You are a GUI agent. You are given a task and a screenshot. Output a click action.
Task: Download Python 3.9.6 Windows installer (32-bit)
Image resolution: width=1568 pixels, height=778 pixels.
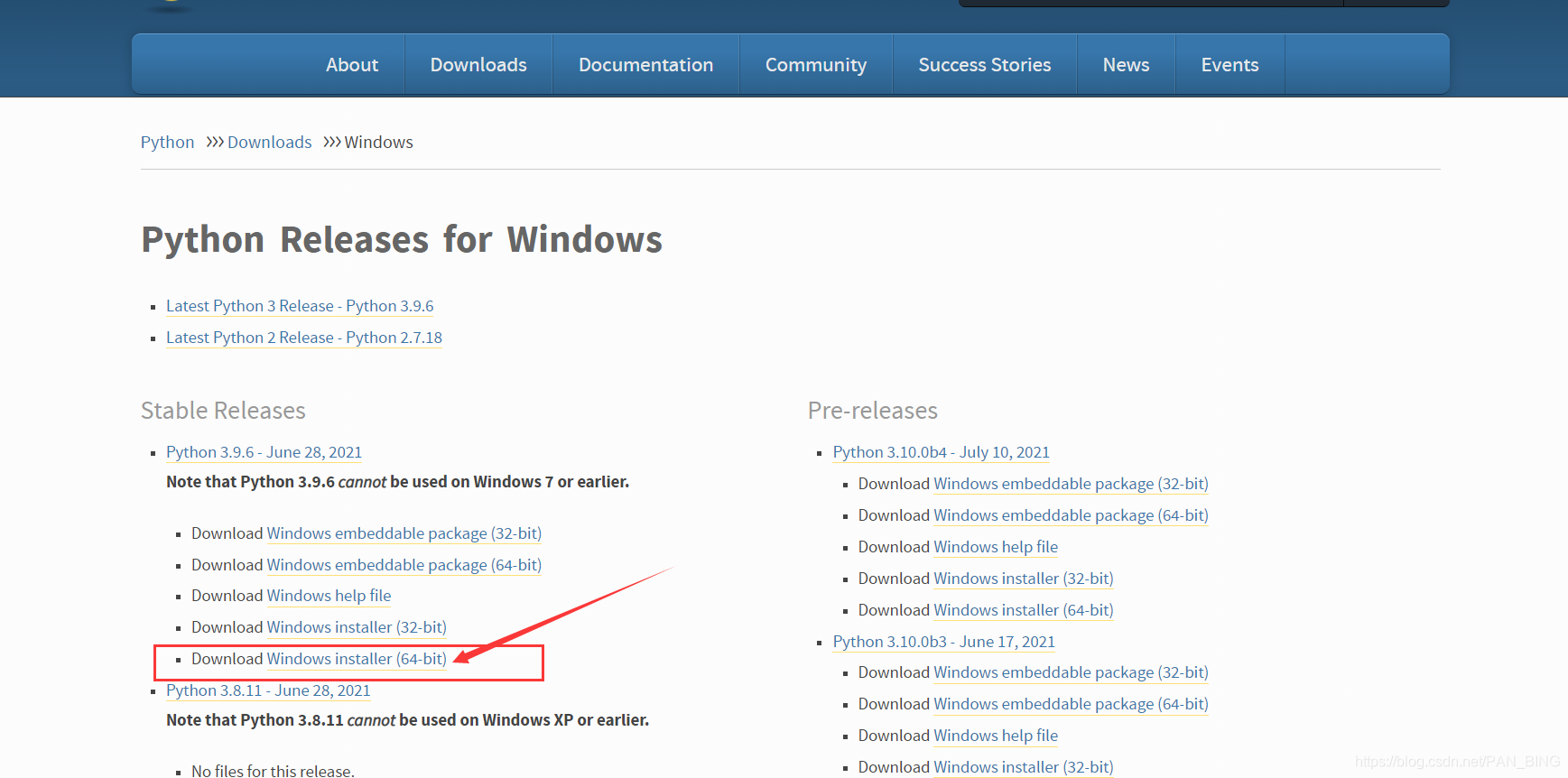pos(357,627)
